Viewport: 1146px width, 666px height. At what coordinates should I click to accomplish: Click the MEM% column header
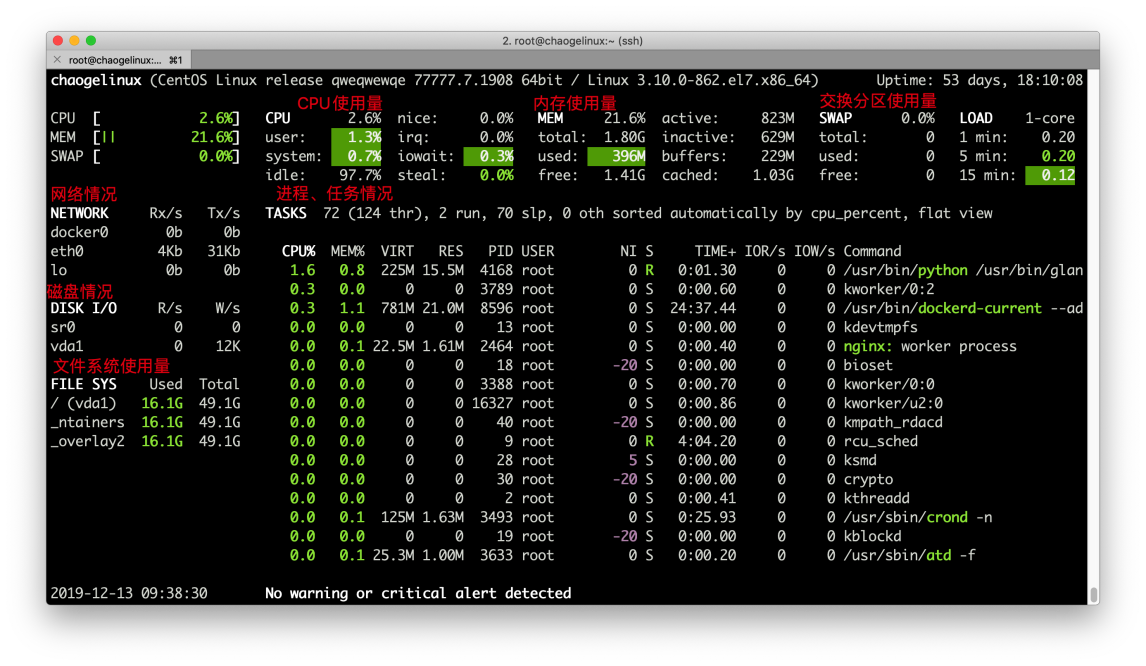tap(347, 251)
